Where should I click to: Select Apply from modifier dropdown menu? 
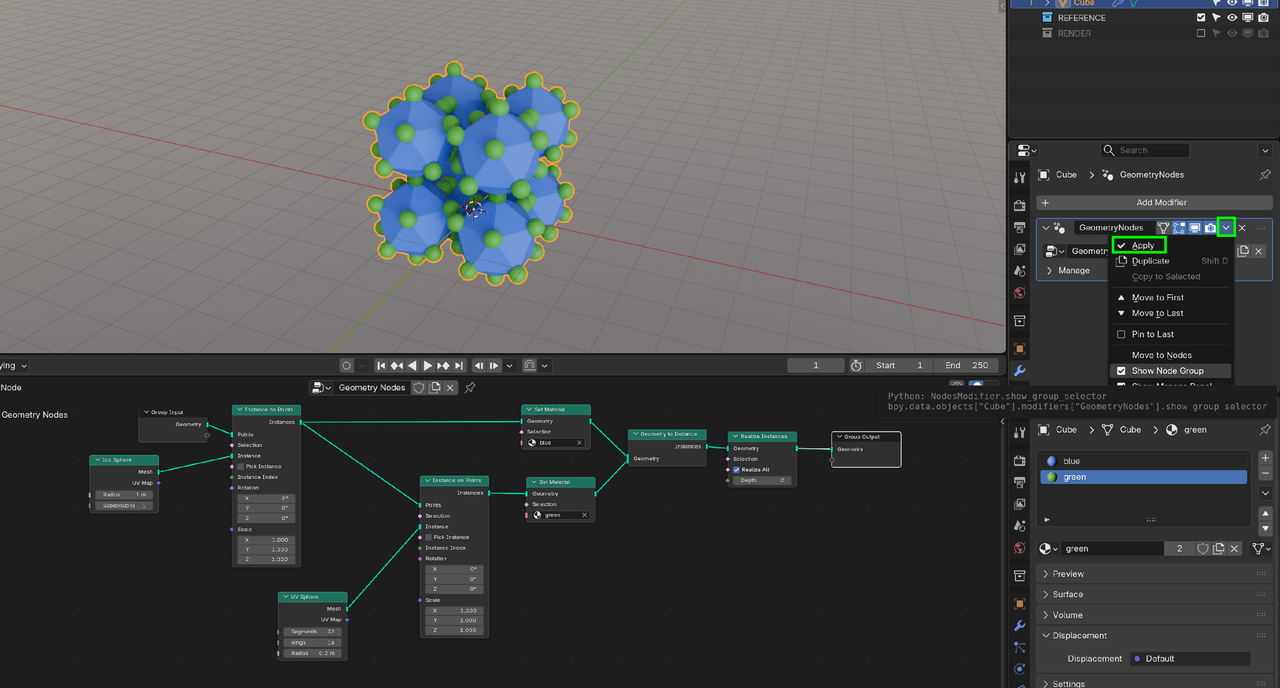[1142, 245]
